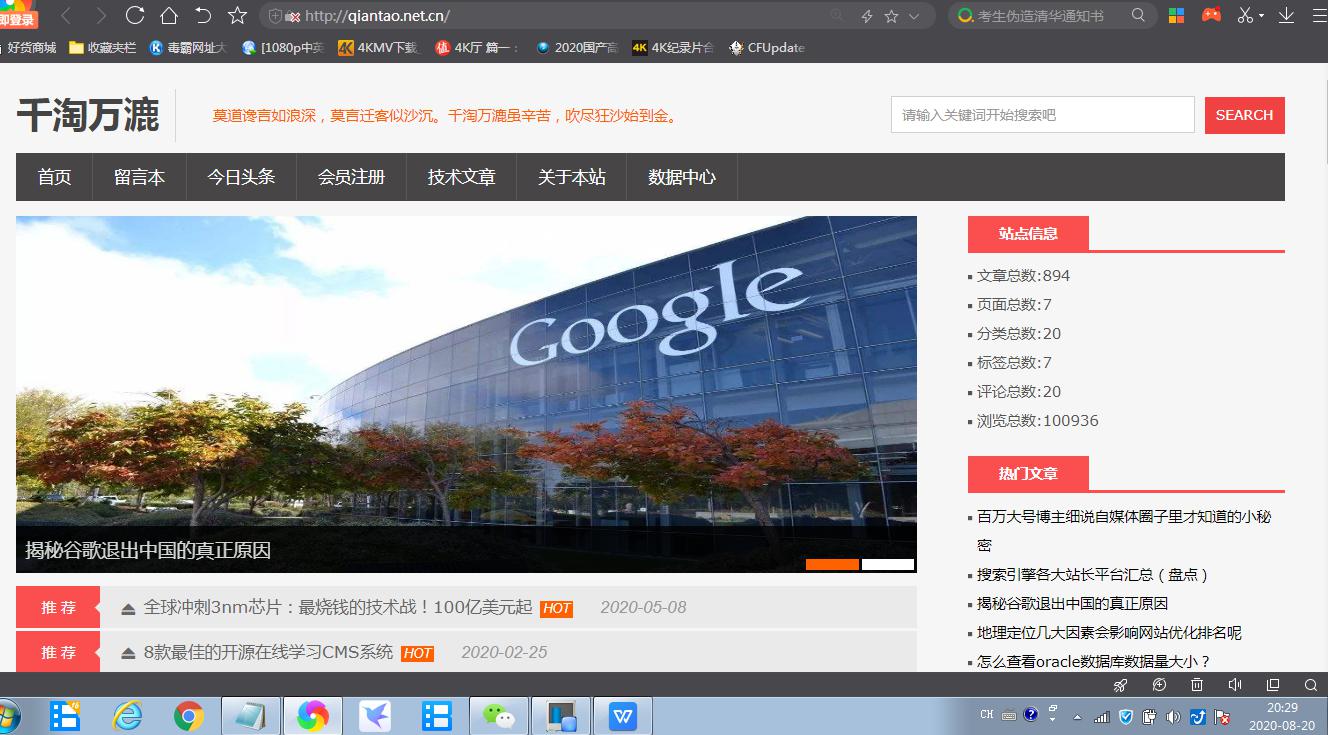
Task: Select the orange slider indicator on banner
Action: [x=832, y=565]
